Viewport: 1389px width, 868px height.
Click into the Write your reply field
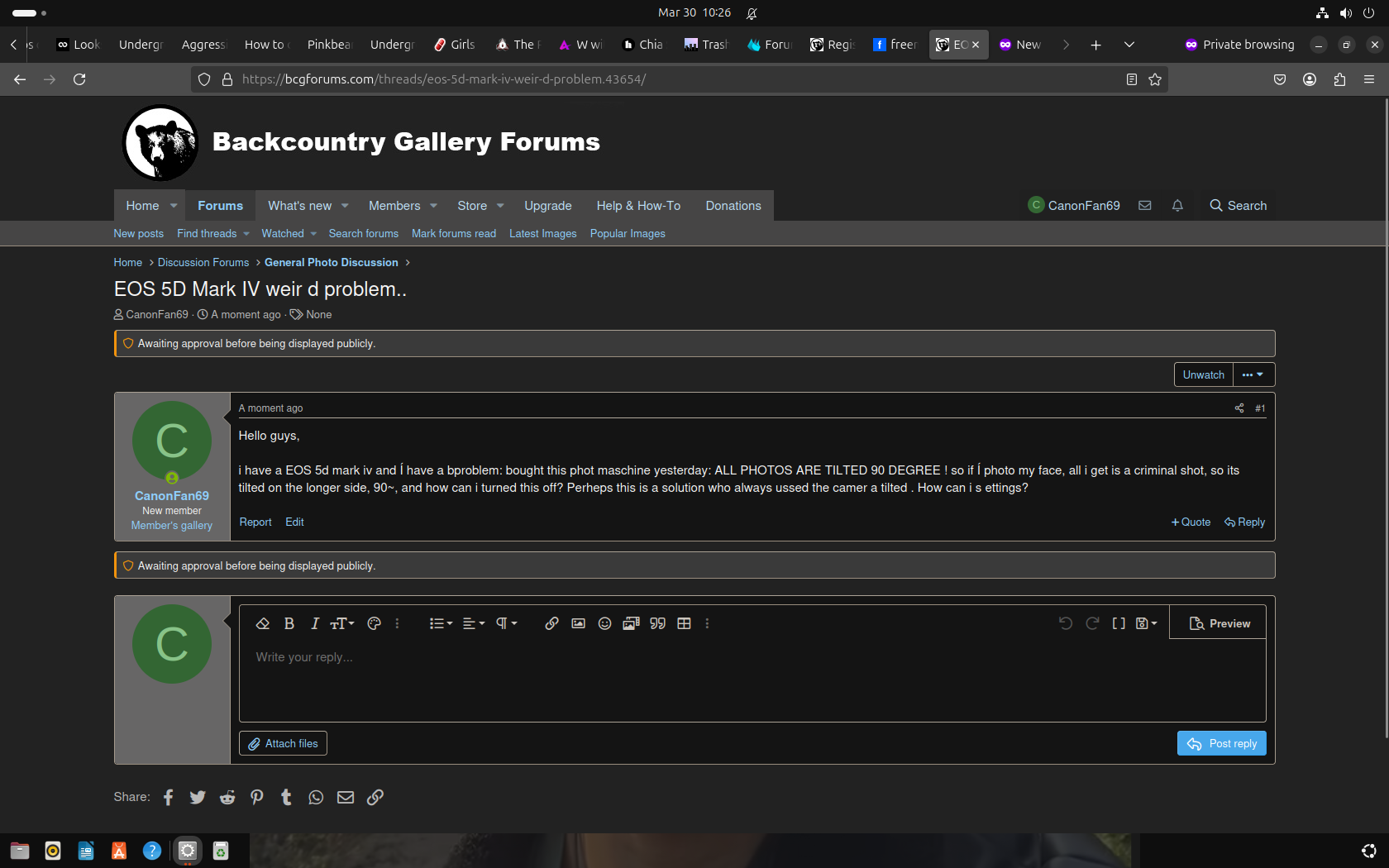pos(752,680)
